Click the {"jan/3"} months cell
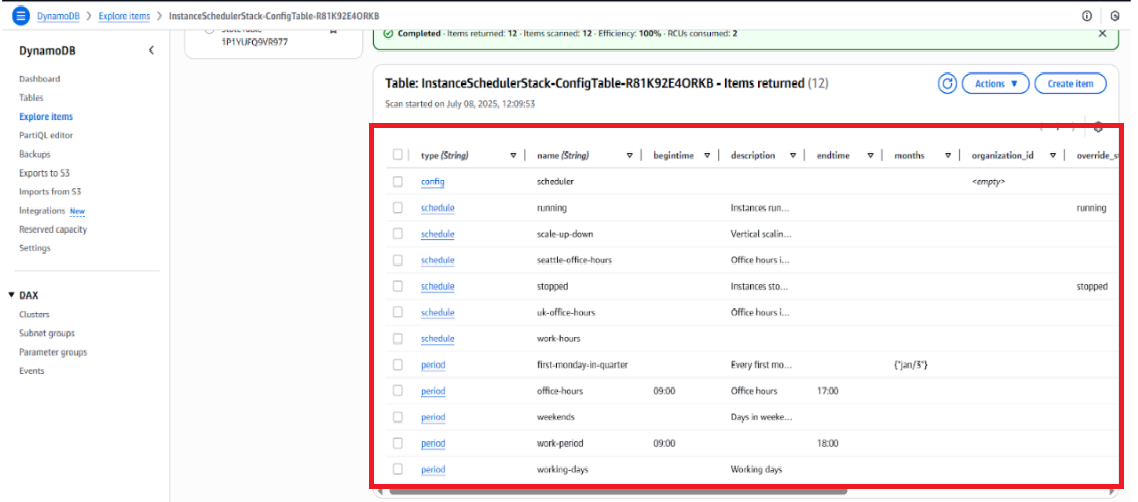The width and height of the screenshot is (1138, 502). pos(911,365)
